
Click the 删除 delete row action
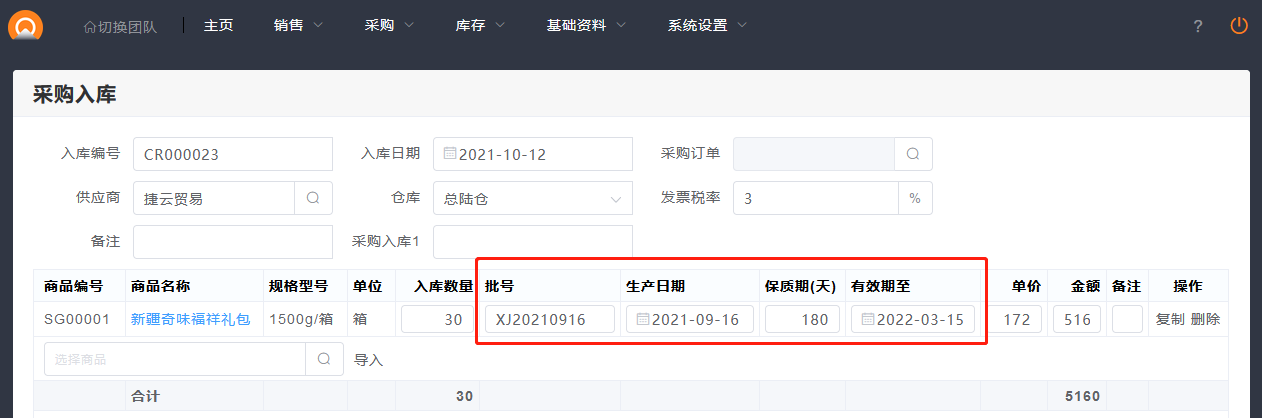1205,320
